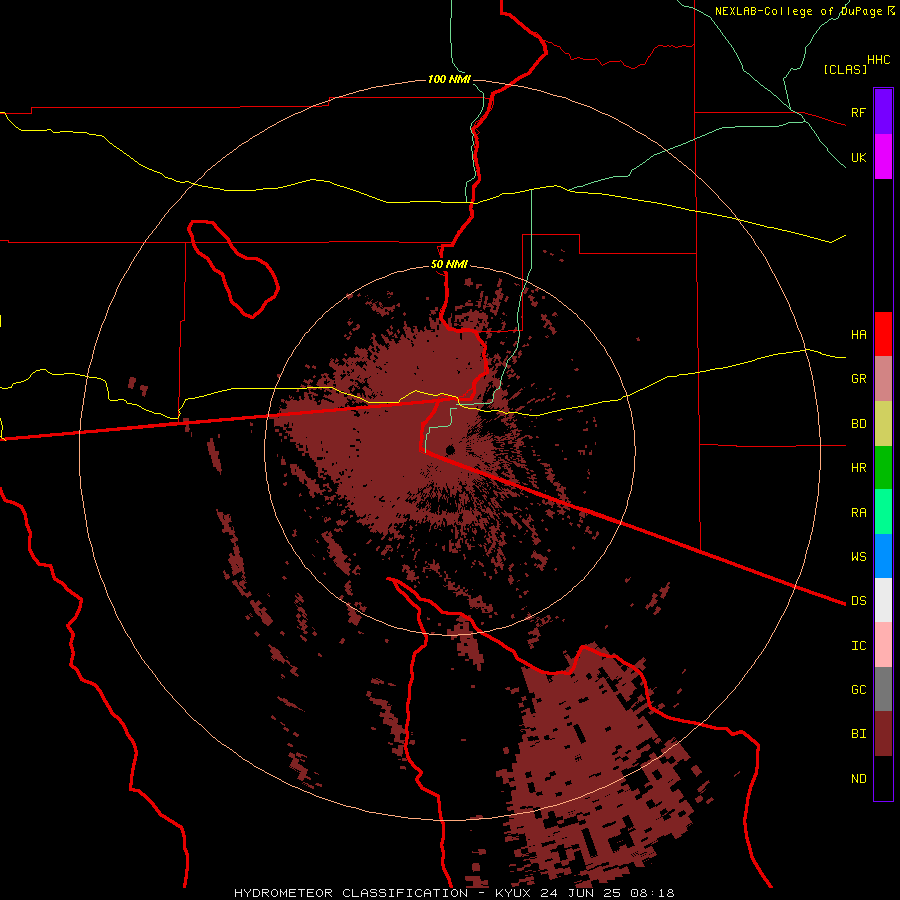Click the [CLAS] units label
Image resolution: width=900 pixels, height=900 pixels.
[x=845, y=69]
